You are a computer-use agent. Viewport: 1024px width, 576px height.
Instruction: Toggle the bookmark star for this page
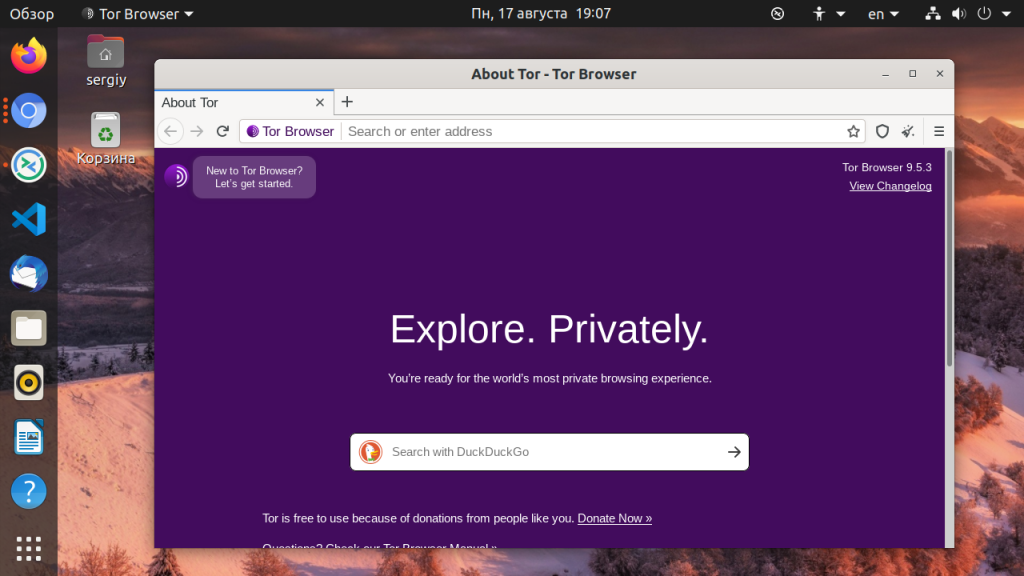[852, 131]
